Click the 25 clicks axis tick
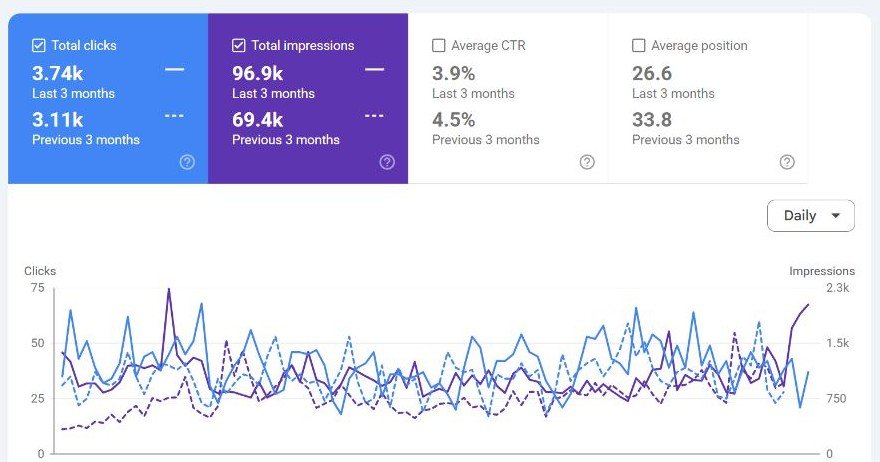This screenshot has height=462, width=880. tap(38, 399)
